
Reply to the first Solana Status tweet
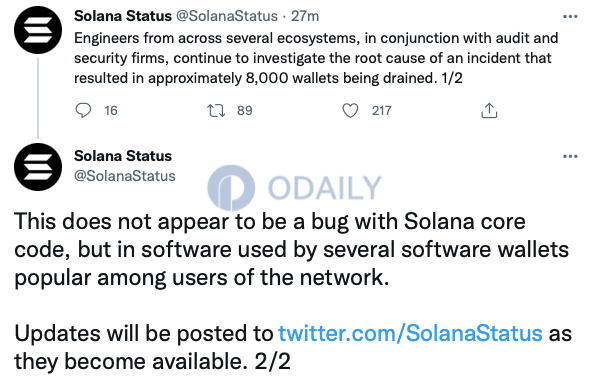click(x=83, y=111)
